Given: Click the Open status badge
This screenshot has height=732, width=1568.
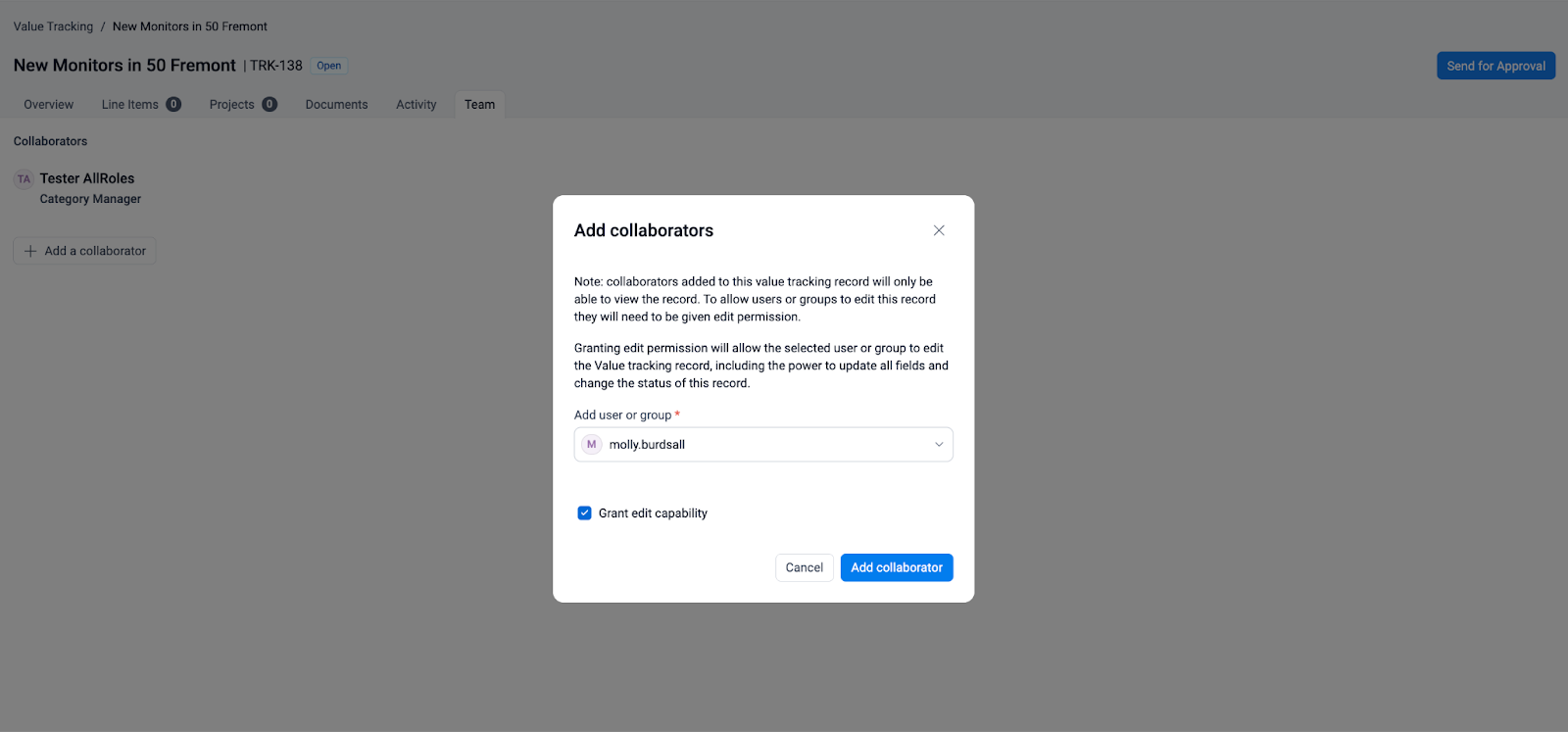Looking at the screenshot, I should (x=329, y=66).
